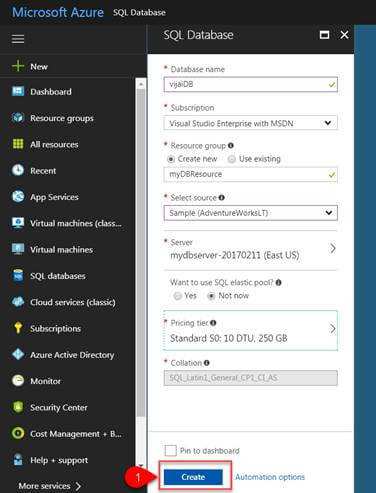Viewport: 376px width, 493px height.
Task: Choose Yes for SQL elastic pool
Action: (x=178, y=296)
